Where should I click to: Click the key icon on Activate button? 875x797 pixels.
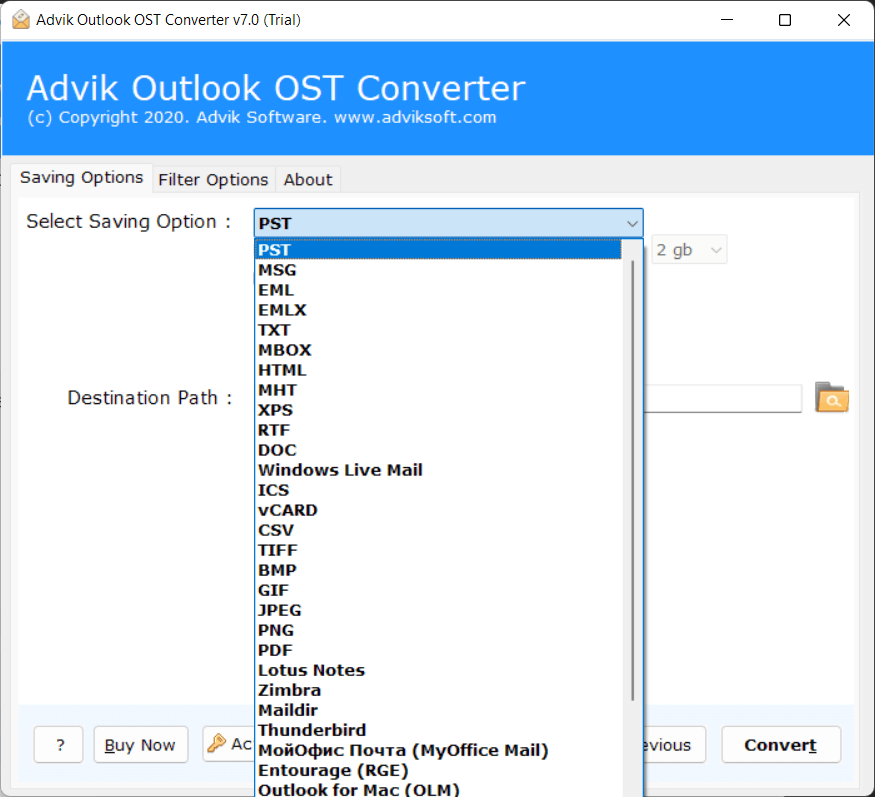click(217, 744)
